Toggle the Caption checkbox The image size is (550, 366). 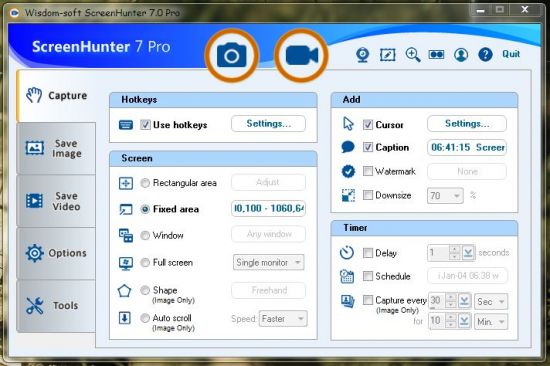tap(368, 147)
